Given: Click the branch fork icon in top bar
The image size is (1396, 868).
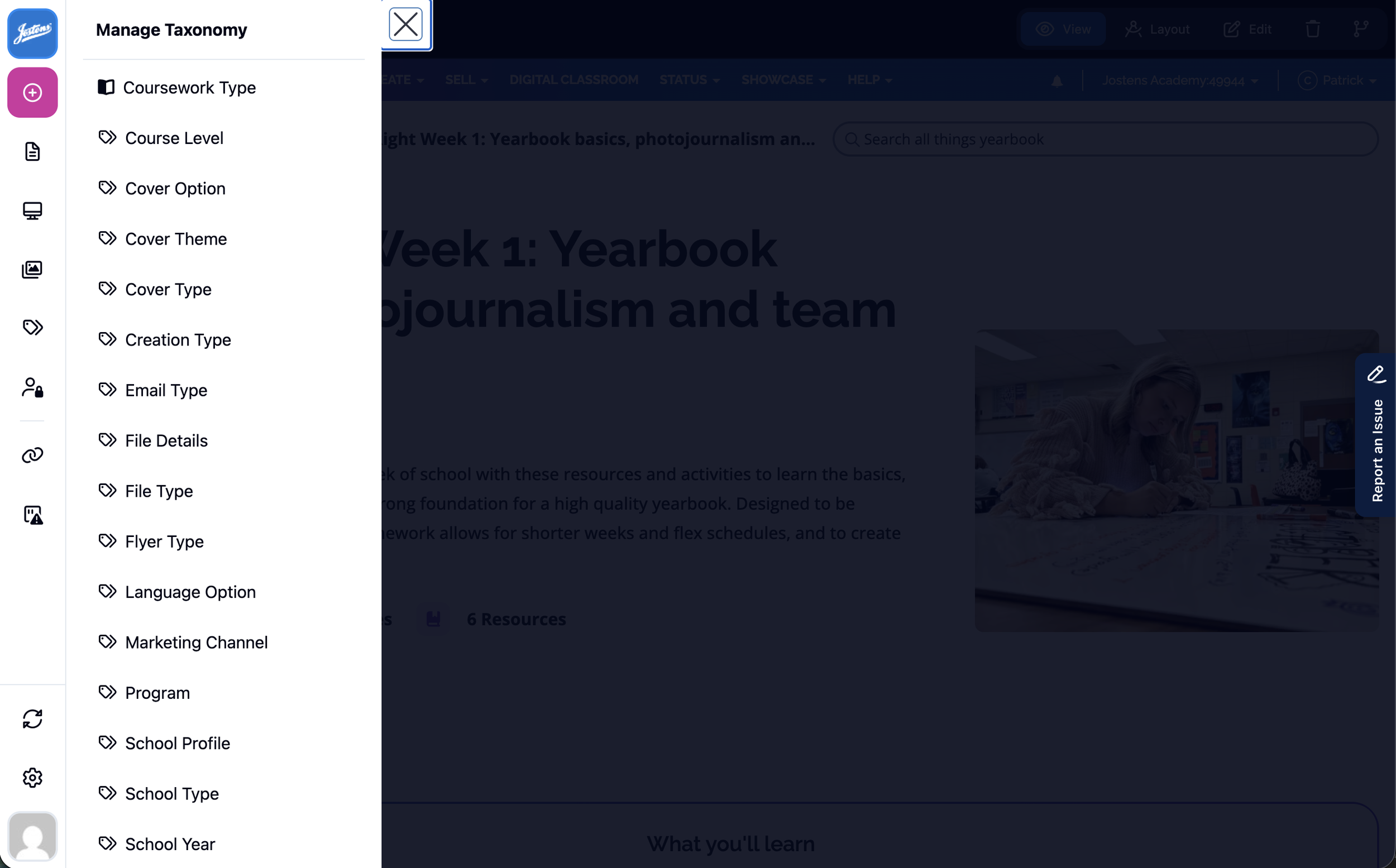Looking at the screenshot, I should (x=1360, y=28).
